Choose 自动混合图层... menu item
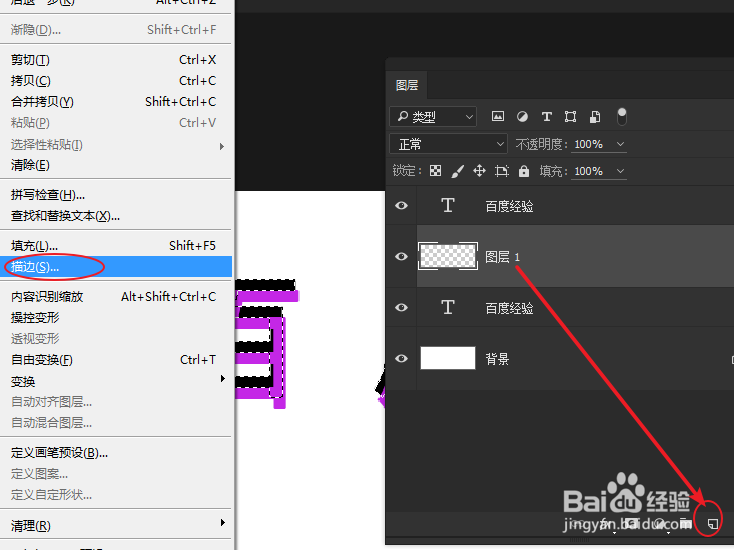This screenshot has height=550, width=734. pyautogui.click(x=116, y=423)
